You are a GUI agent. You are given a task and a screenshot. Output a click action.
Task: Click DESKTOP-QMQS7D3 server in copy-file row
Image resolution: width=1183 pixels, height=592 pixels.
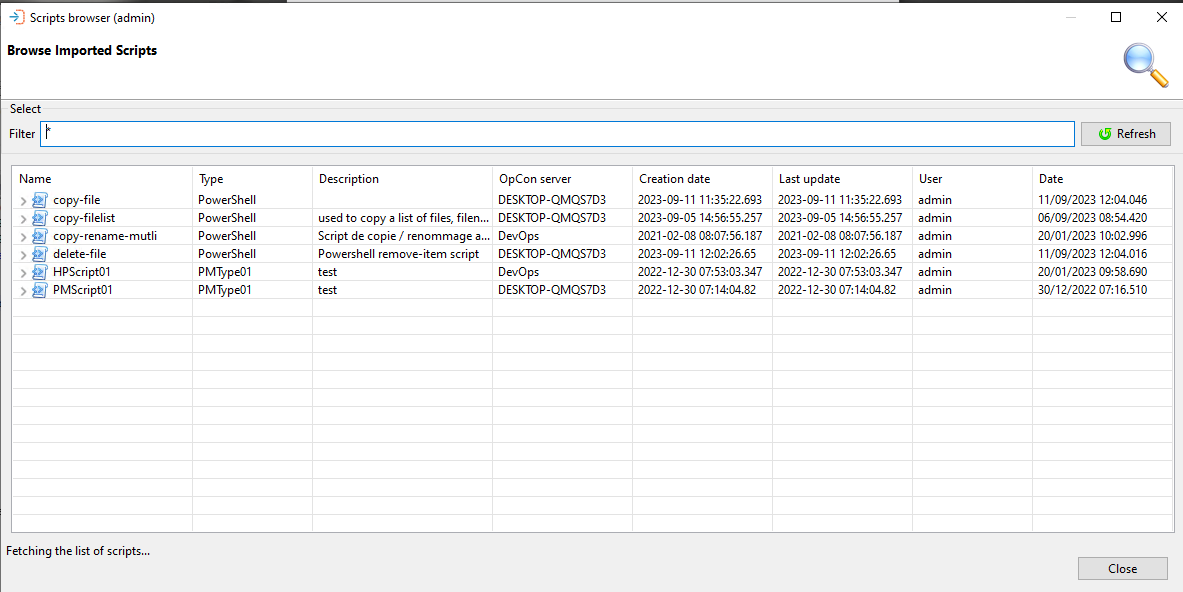552,200
